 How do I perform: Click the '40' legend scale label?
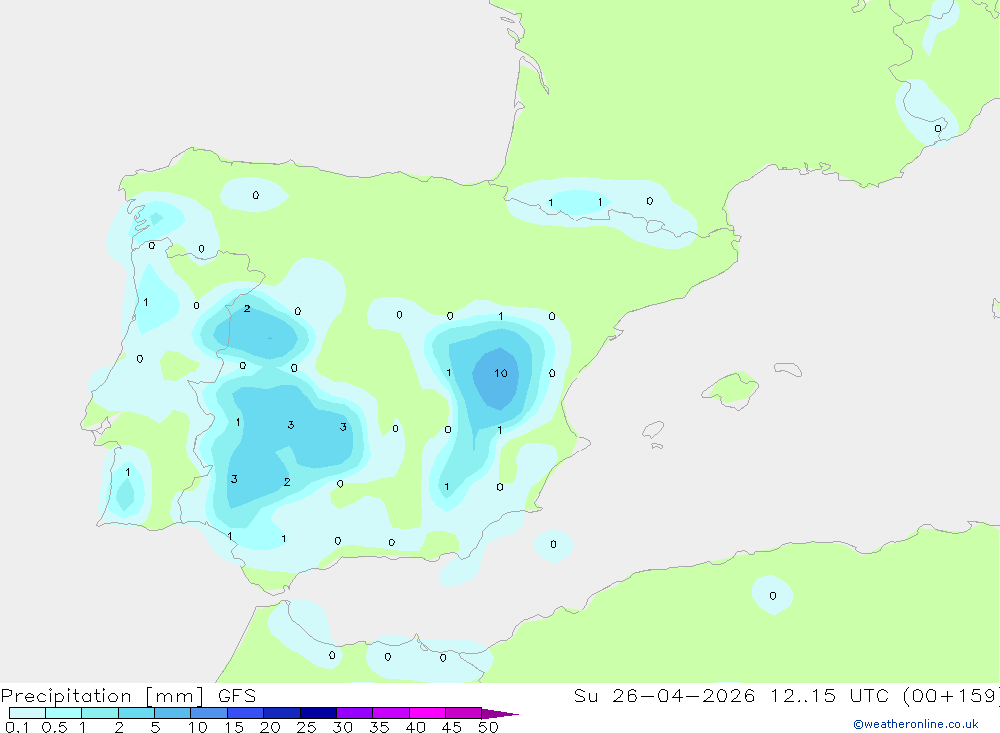[415, 727]
